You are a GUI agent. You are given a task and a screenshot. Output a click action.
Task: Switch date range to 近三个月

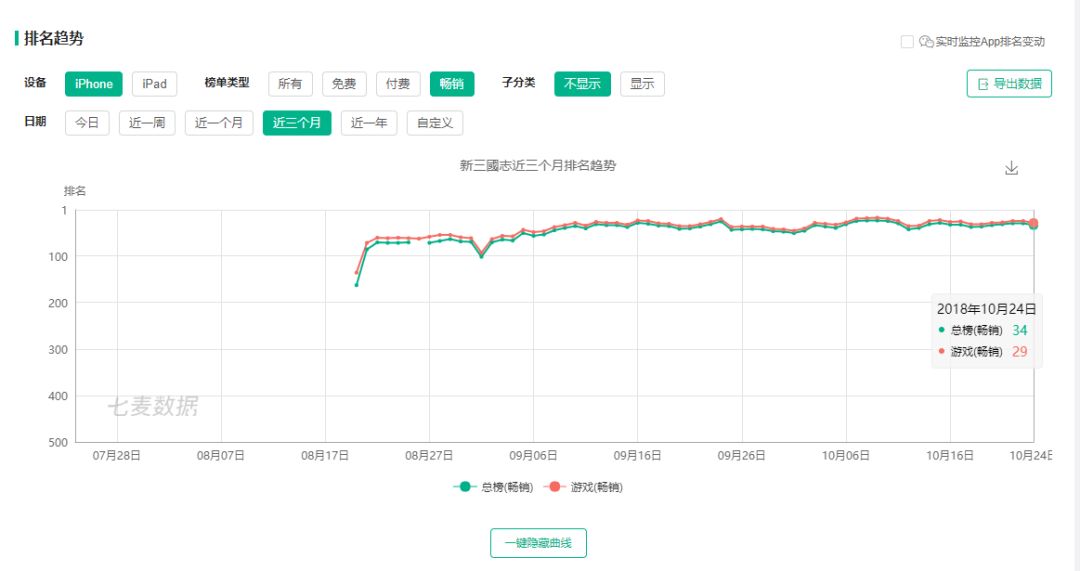tap(297, 123)
